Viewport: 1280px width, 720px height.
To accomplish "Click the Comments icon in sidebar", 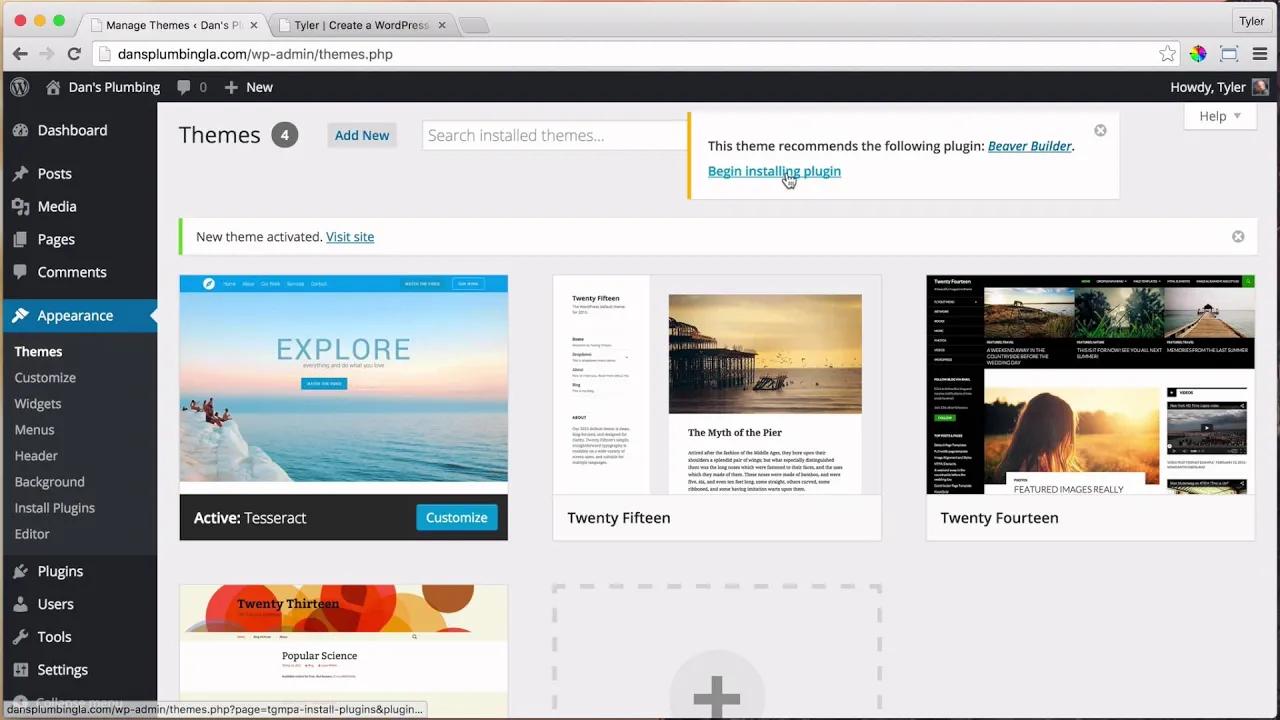I will pos(20,272).
